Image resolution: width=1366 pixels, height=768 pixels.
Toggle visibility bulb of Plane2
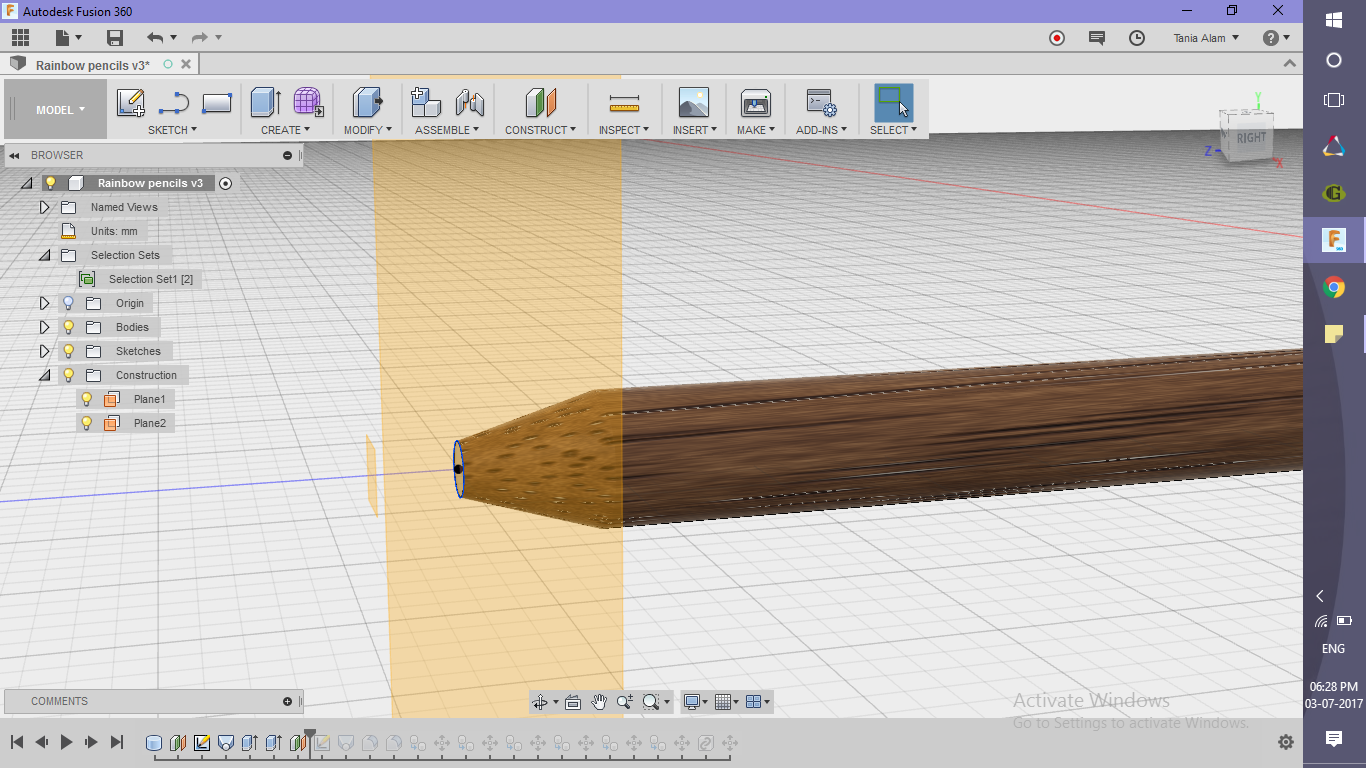[86, 423]
